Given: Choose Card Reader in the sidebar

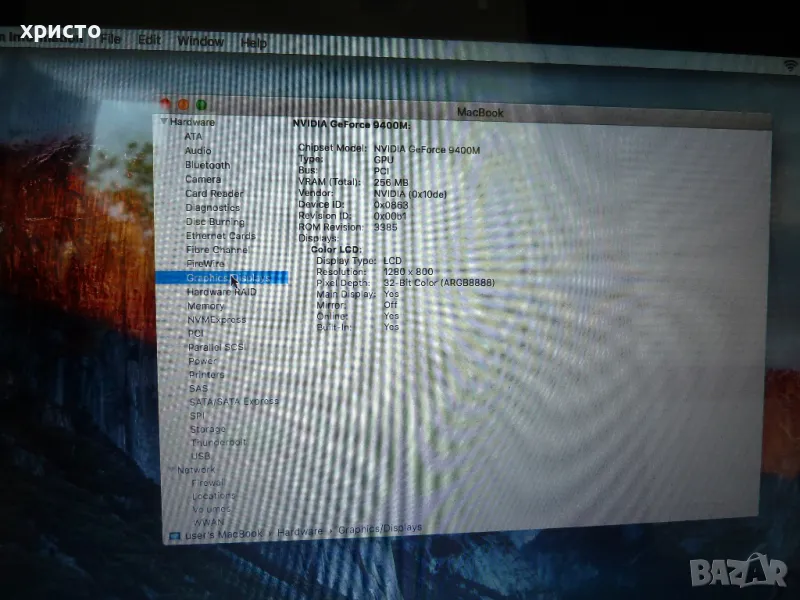Looking at the screenshot, I should point(214,193).
